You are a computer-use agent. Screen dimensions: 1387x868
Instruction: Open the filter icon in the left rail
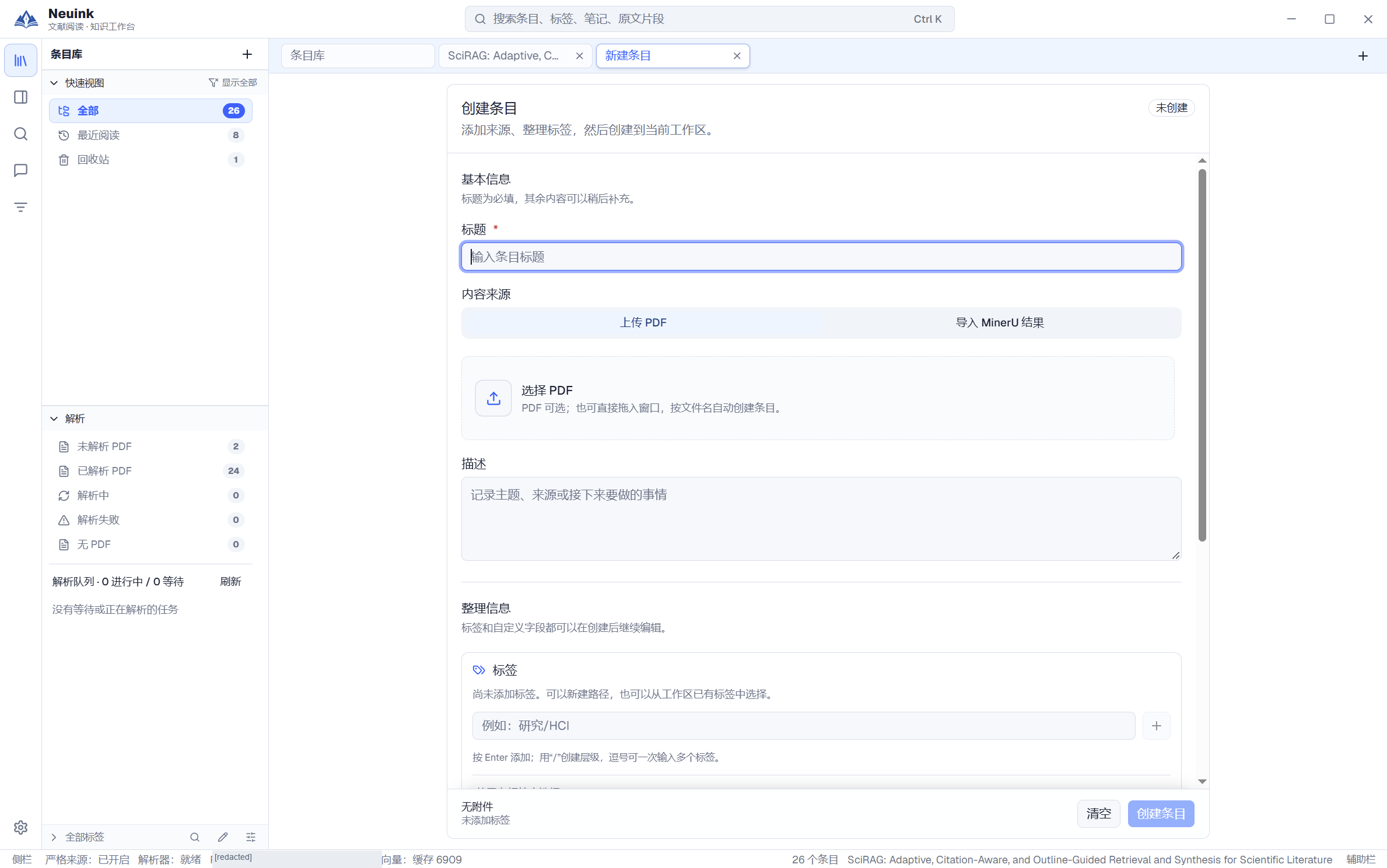pyautogui.click(x=20, y=207)
